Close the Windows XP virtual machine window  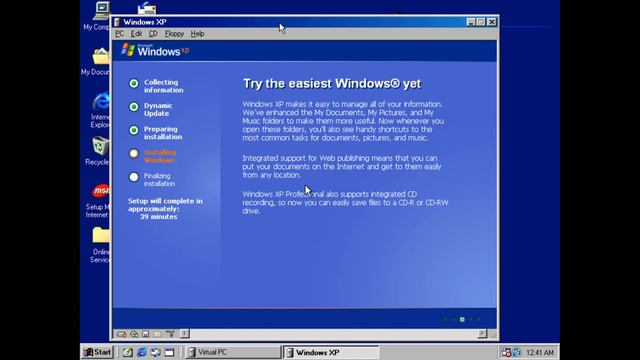click(x=492, y=22)
